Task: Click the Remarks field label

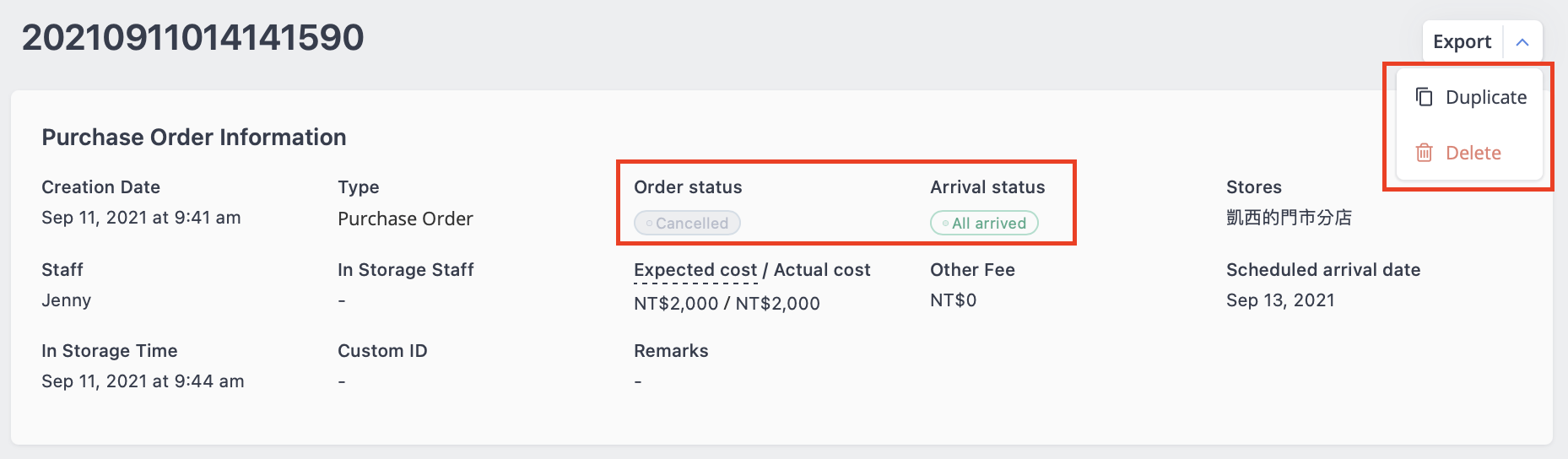Action: tap(671, 351)
